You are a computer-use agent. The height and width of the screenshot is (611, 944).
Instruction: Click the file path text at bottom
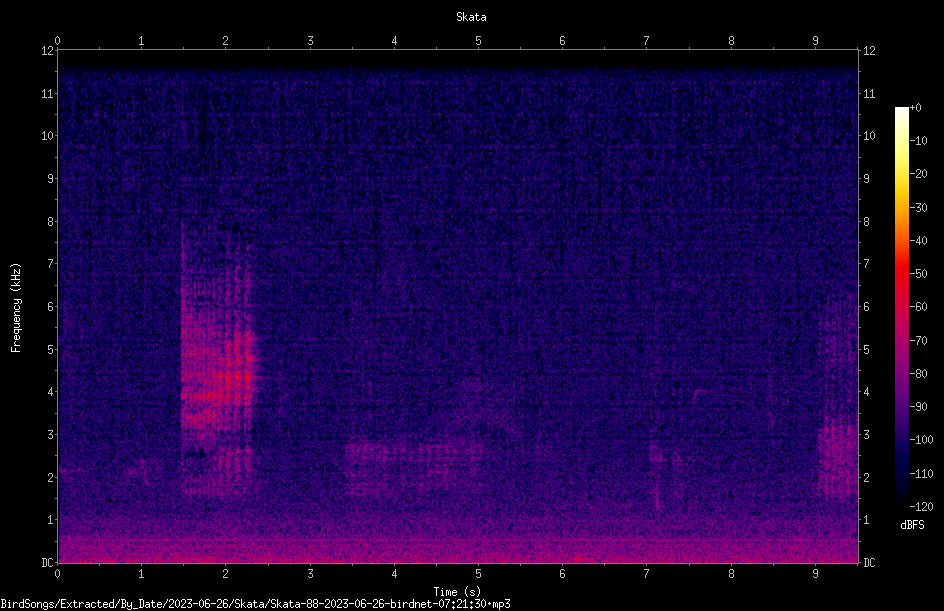pyautogui.click(x=255, y=604)
